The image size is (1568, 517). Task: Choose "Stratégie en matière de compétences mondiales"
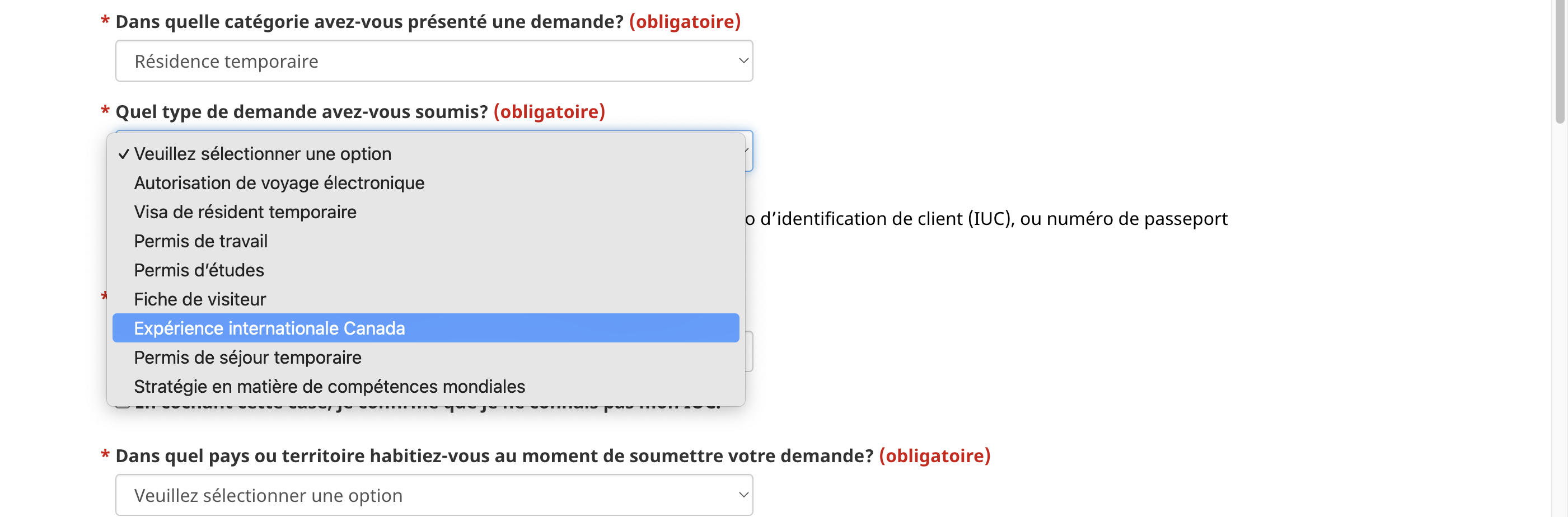[329, 387]
